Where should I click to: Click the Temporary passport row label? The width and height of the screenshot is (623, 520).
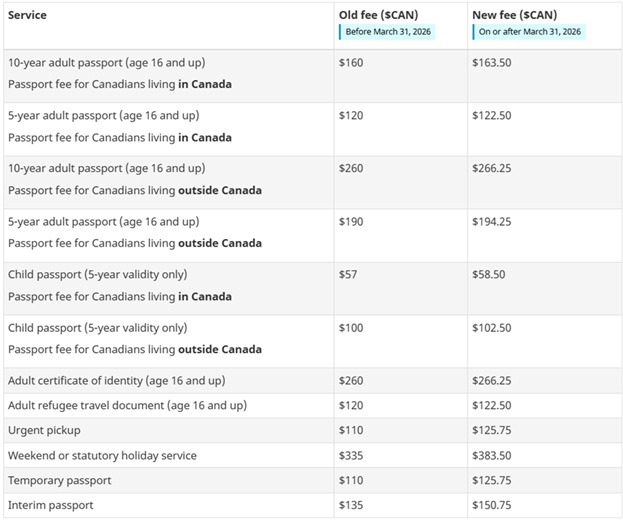59,480
